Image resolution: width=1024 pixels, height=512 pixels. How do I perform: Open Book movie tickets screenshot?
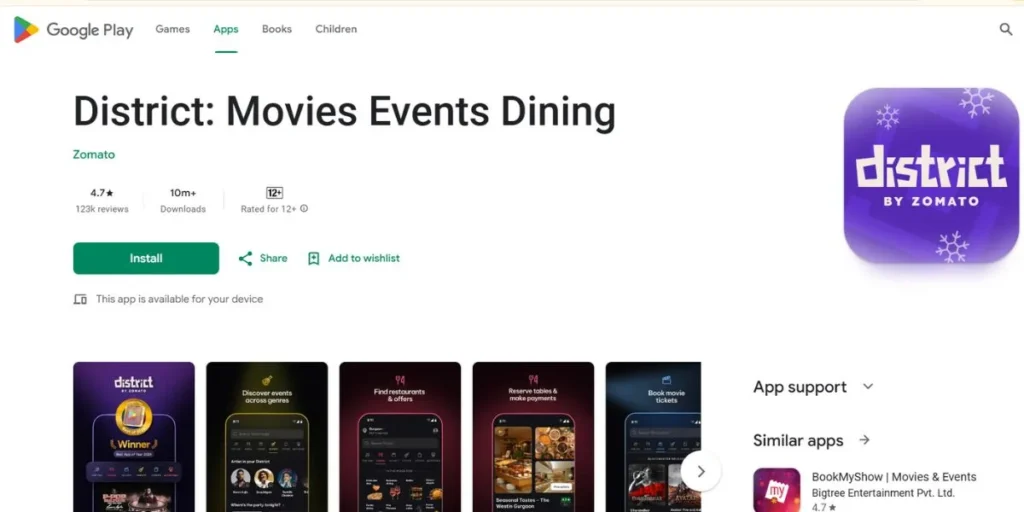pos(653,437)
